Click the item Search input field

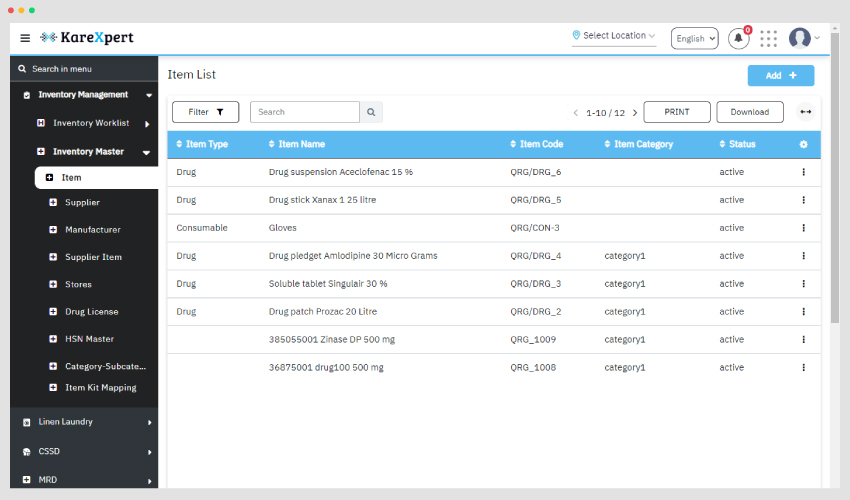point(305,112)
